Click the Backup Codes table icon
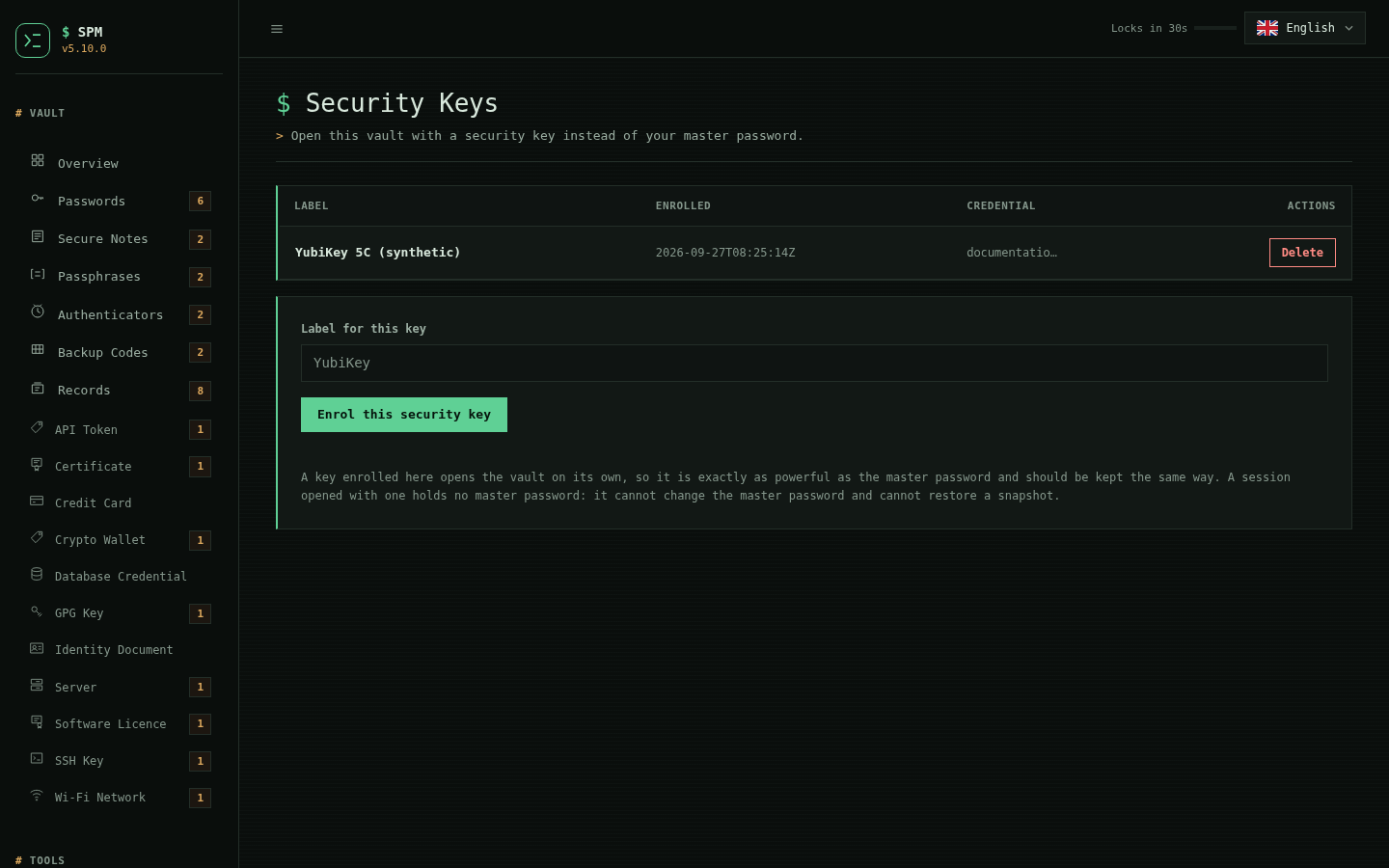Screen dimensions: 1389x868 [38, 349]
